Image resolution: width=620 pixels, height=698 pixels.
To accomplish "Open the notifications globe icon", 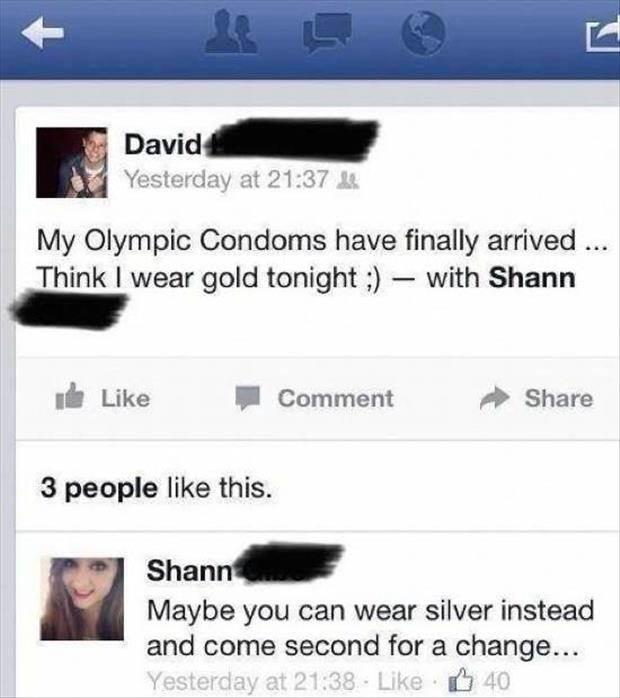I will tap(422, 32).
